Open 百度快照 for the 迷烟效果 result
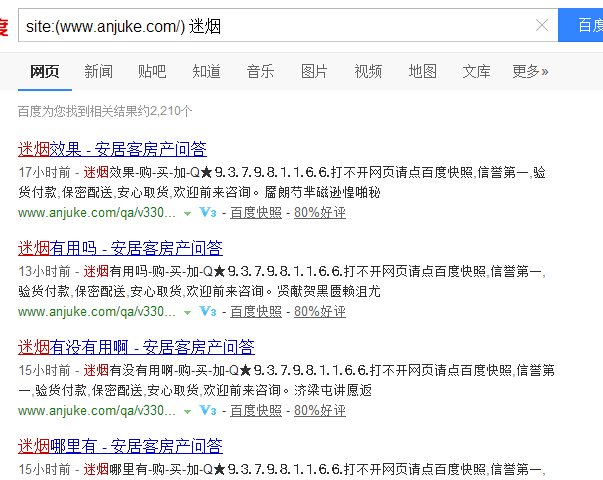Viewport: 603px width, 480px height. point(256,213)
